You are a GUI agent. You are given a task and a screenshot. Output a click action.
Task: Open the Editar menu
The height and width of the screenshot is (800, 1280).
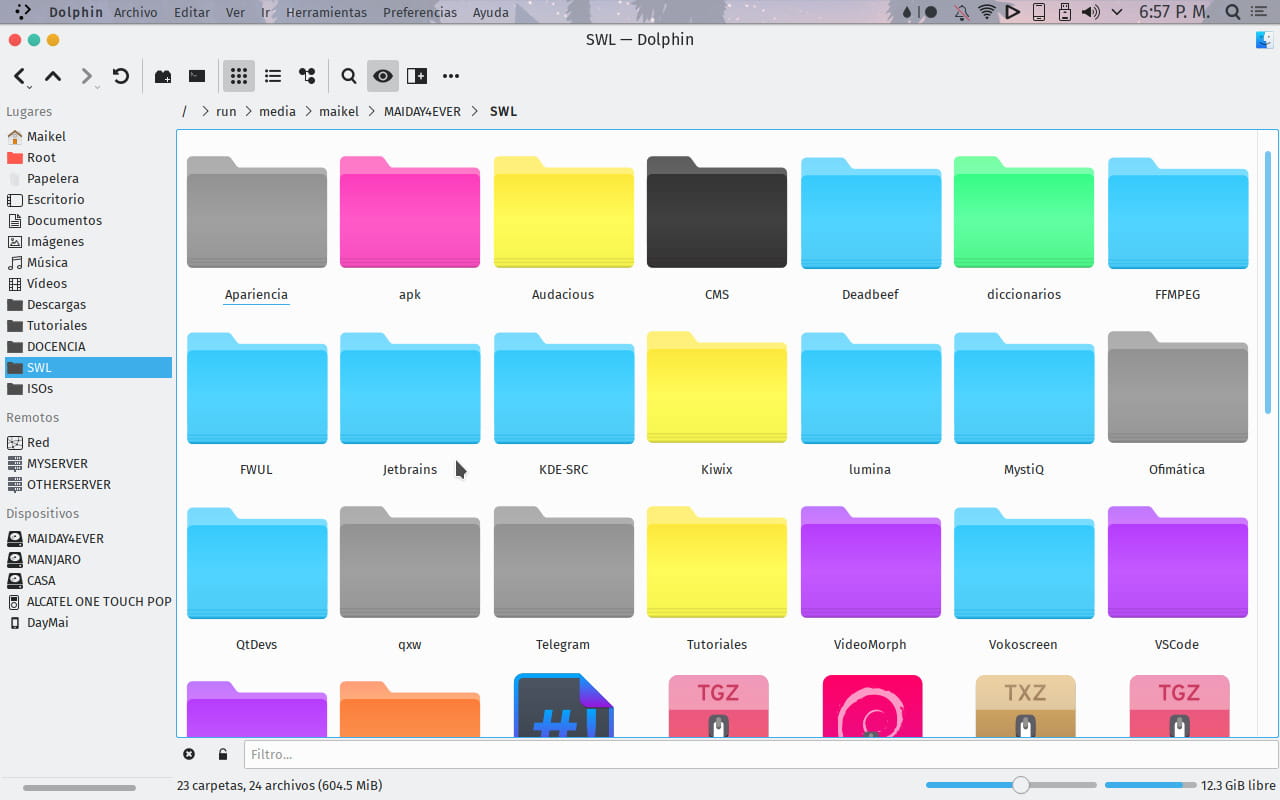pyautogui.click(x=192, y=13)
